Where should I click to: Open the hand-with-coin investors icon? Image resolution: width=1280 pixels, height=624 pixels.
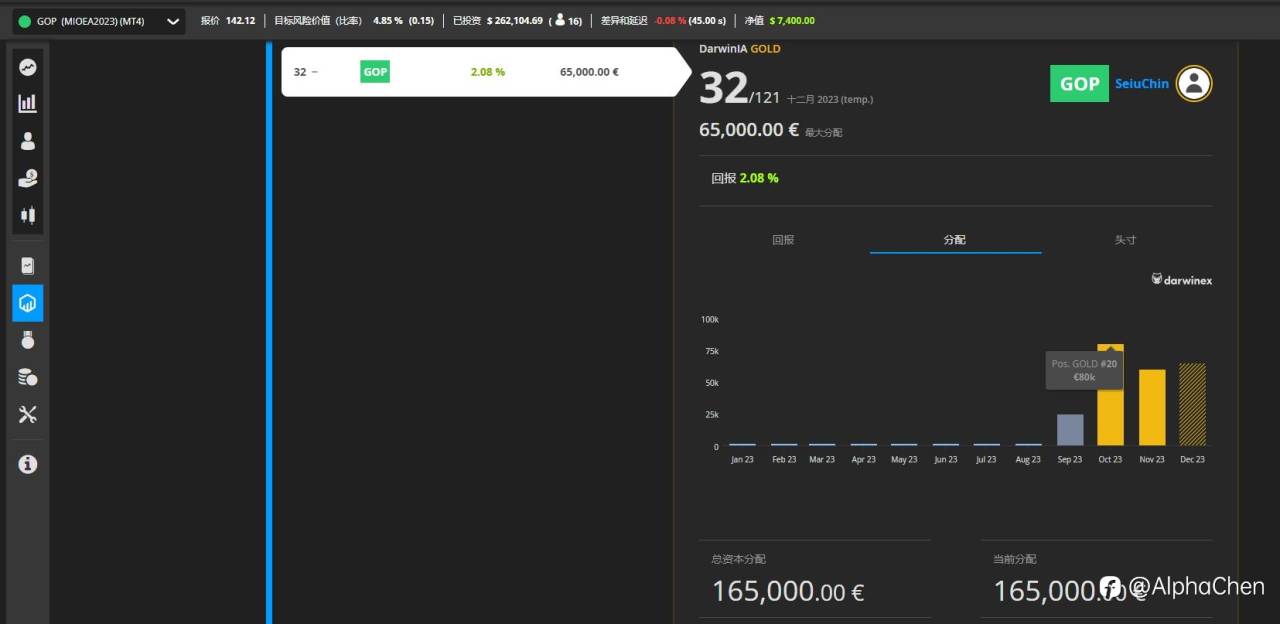click(28, 178)
